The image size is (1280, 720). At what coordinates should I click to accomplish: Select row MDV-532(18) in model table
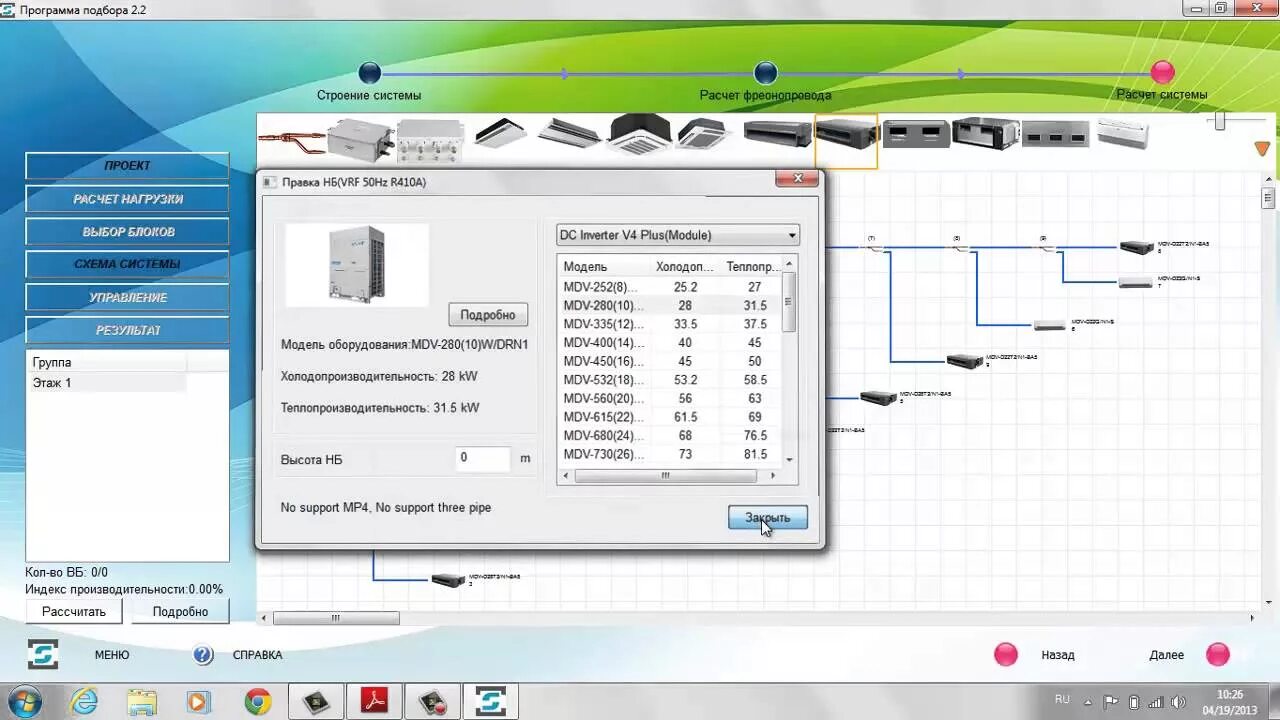tap(669, 380)
